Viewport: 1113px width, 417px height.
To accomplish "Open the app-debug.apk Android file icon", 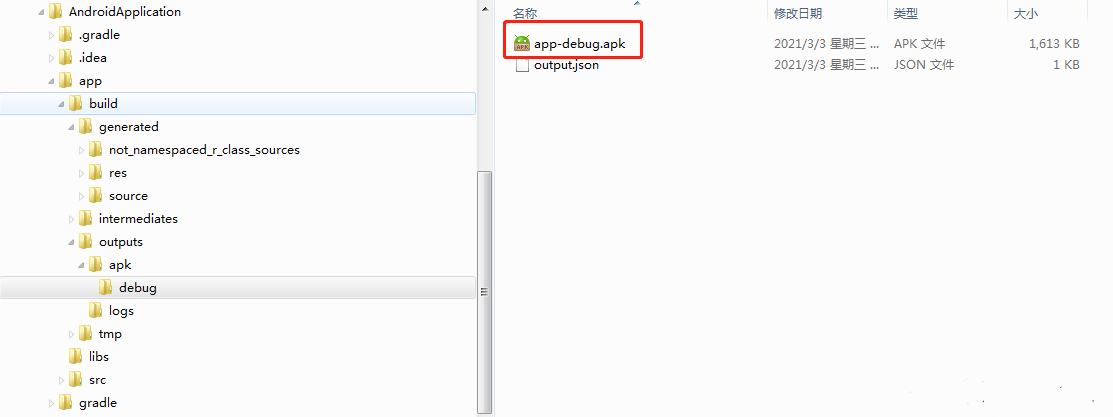I will tap(522, 43).
